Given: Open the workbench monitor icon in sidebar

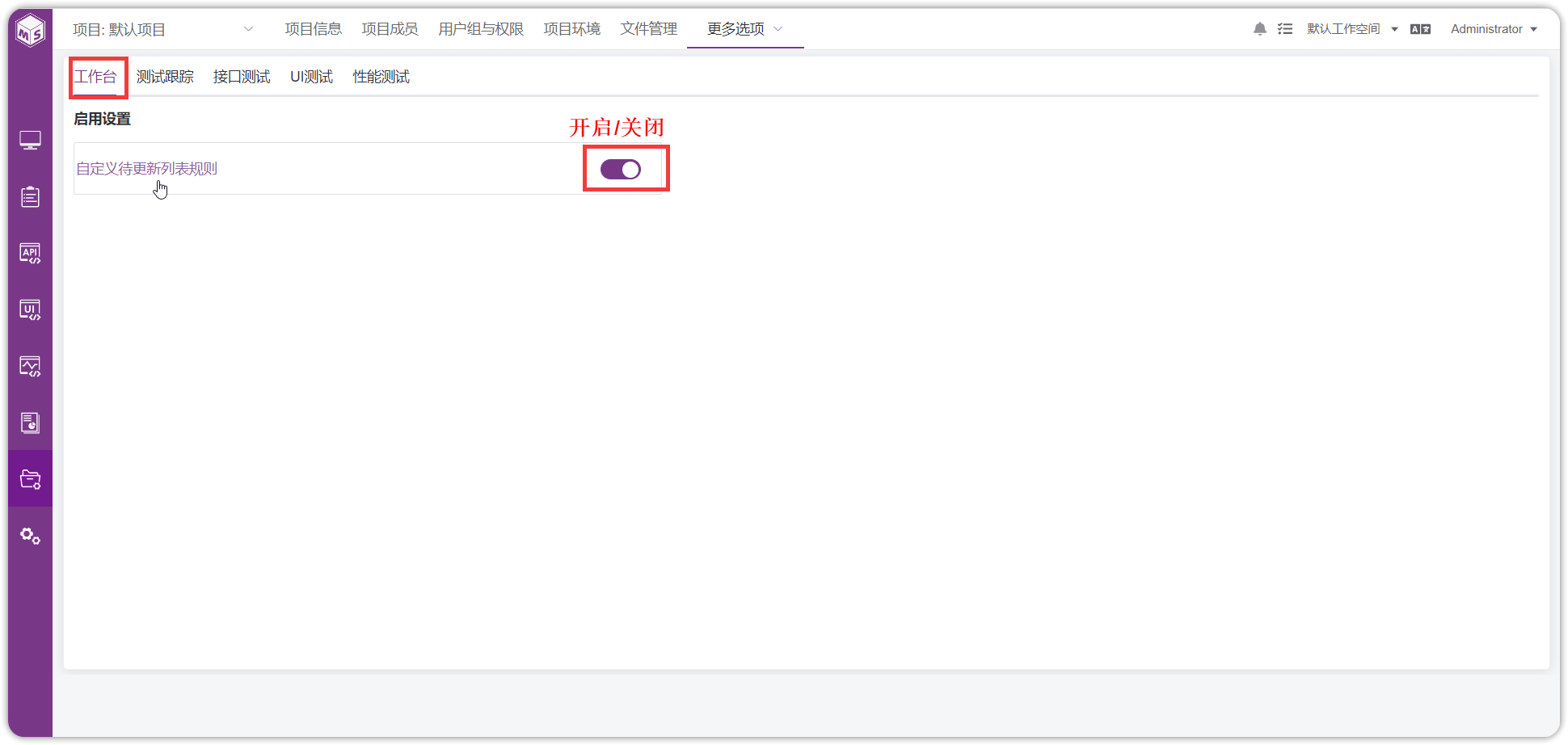Looking at the screenshot, I should [x=31, y=141].
